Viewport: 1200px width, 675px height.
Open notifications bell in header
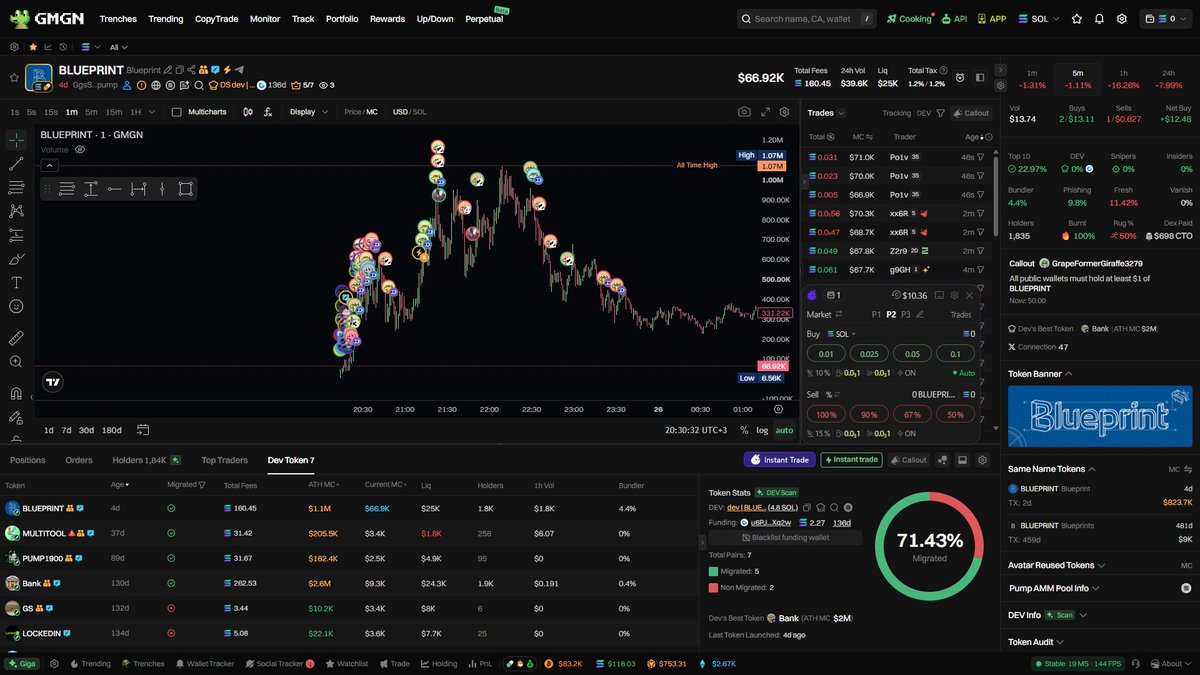[1100, 19]
